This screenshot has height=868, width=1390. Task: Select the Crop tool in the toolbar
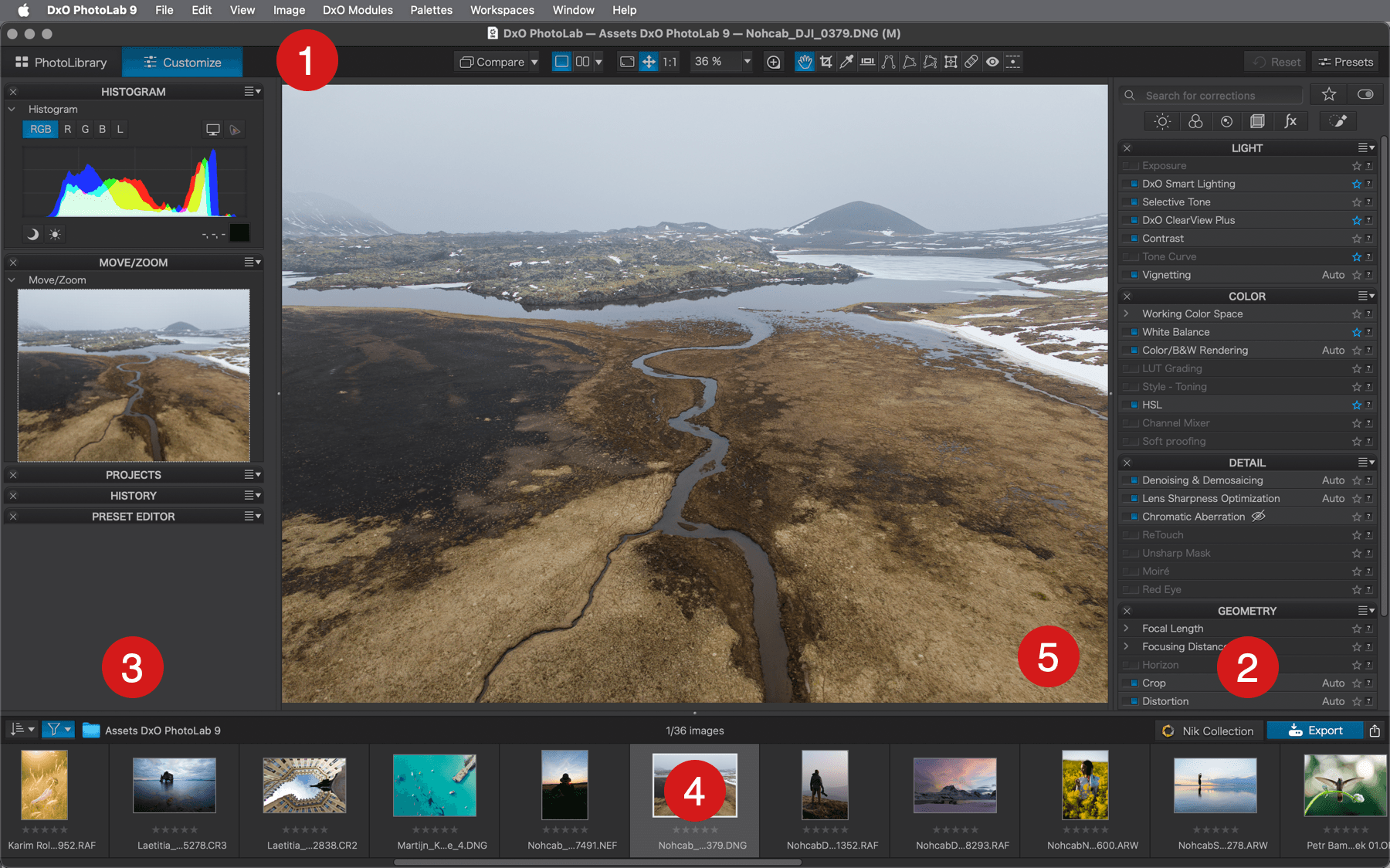point(826,62)
